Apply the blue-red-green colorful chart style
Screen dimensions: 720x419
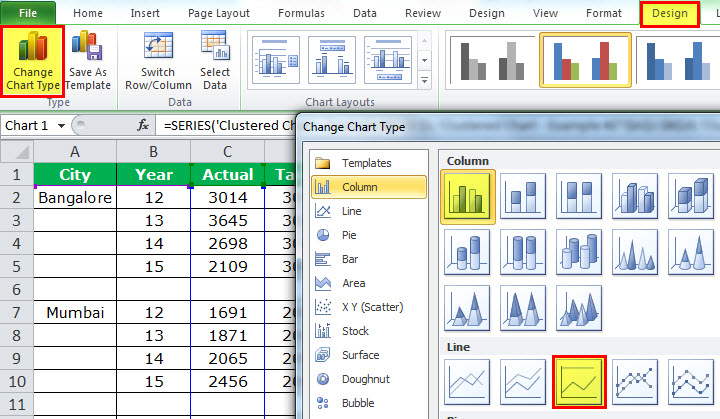click(x=585, y=60)
